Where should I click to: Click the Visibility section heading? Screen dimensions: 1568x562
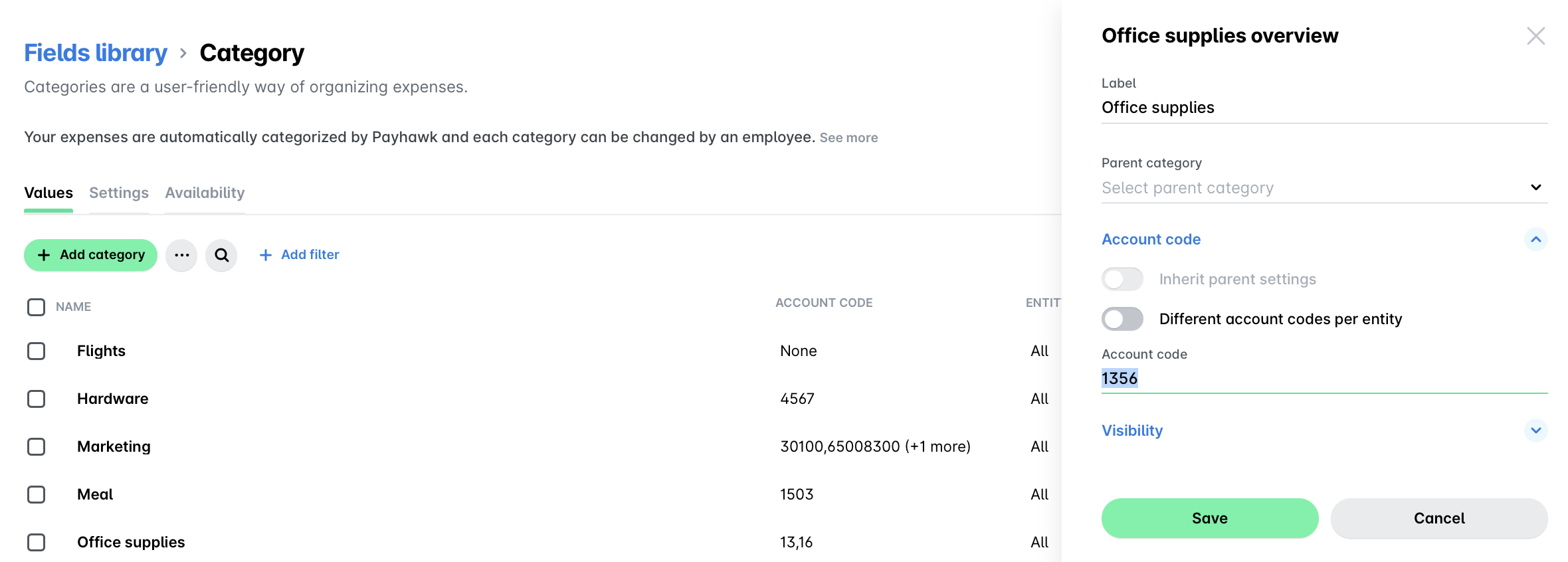tap(1132, 430)
